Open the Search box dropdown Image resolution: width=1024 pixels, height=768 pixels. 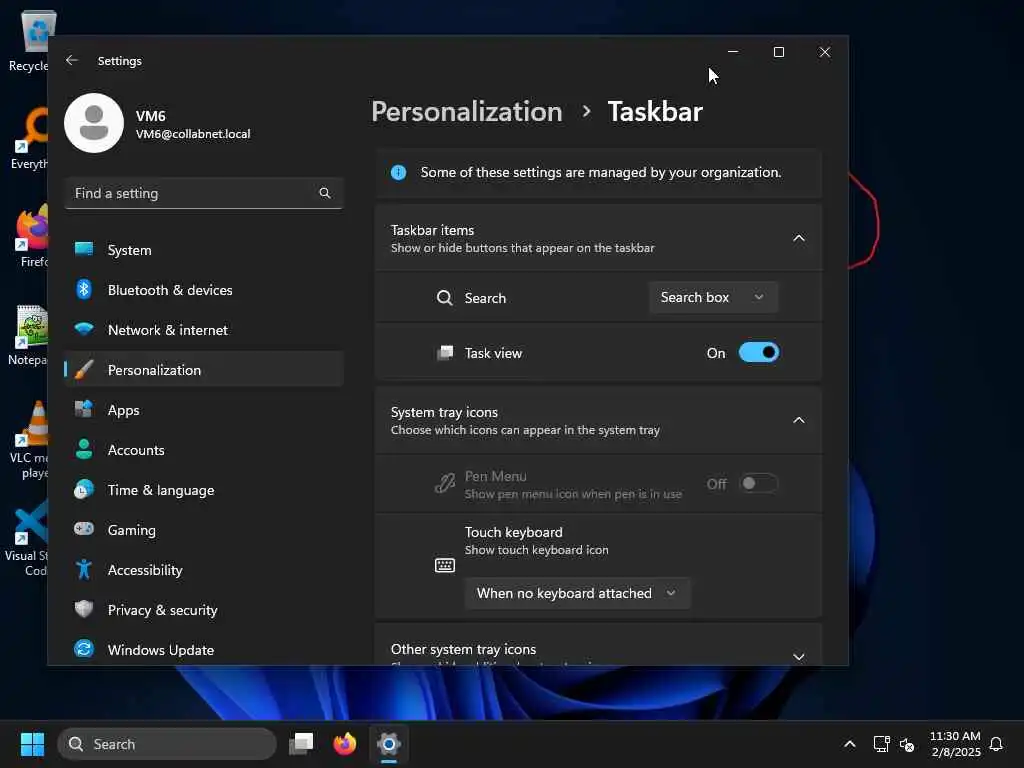(x=713, y=297)
